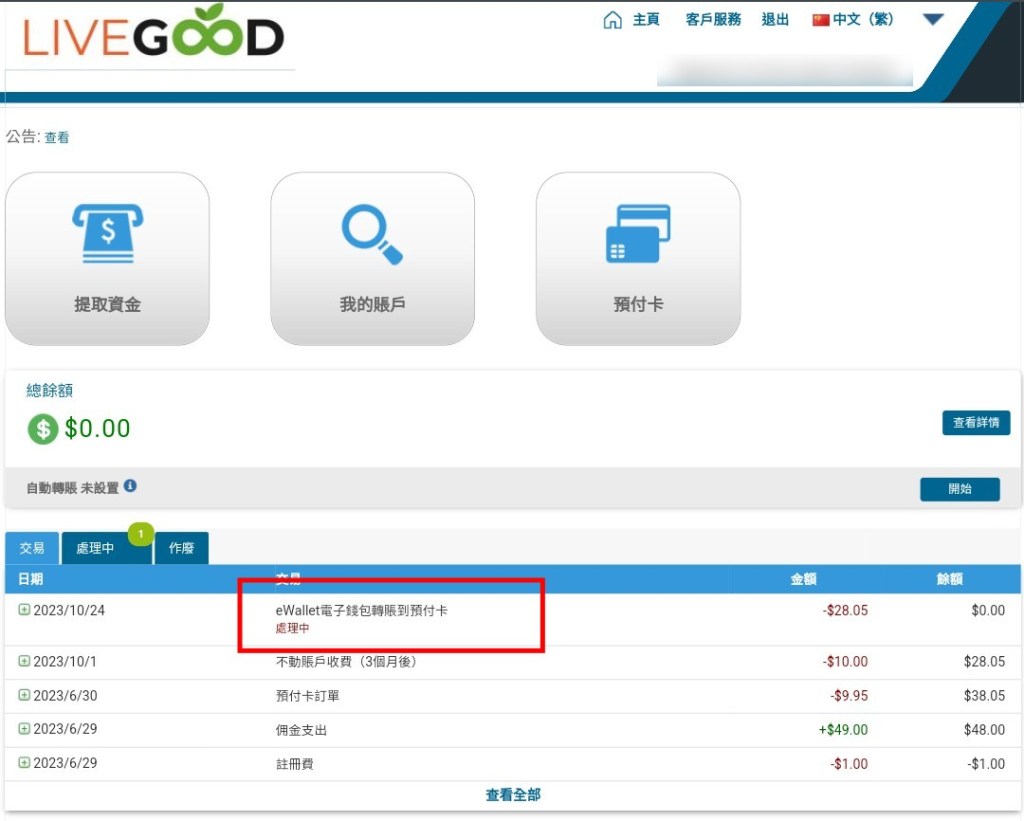
Task: Expand the 2023/6/30 transaction row
Action: click(x=24, y=695)
